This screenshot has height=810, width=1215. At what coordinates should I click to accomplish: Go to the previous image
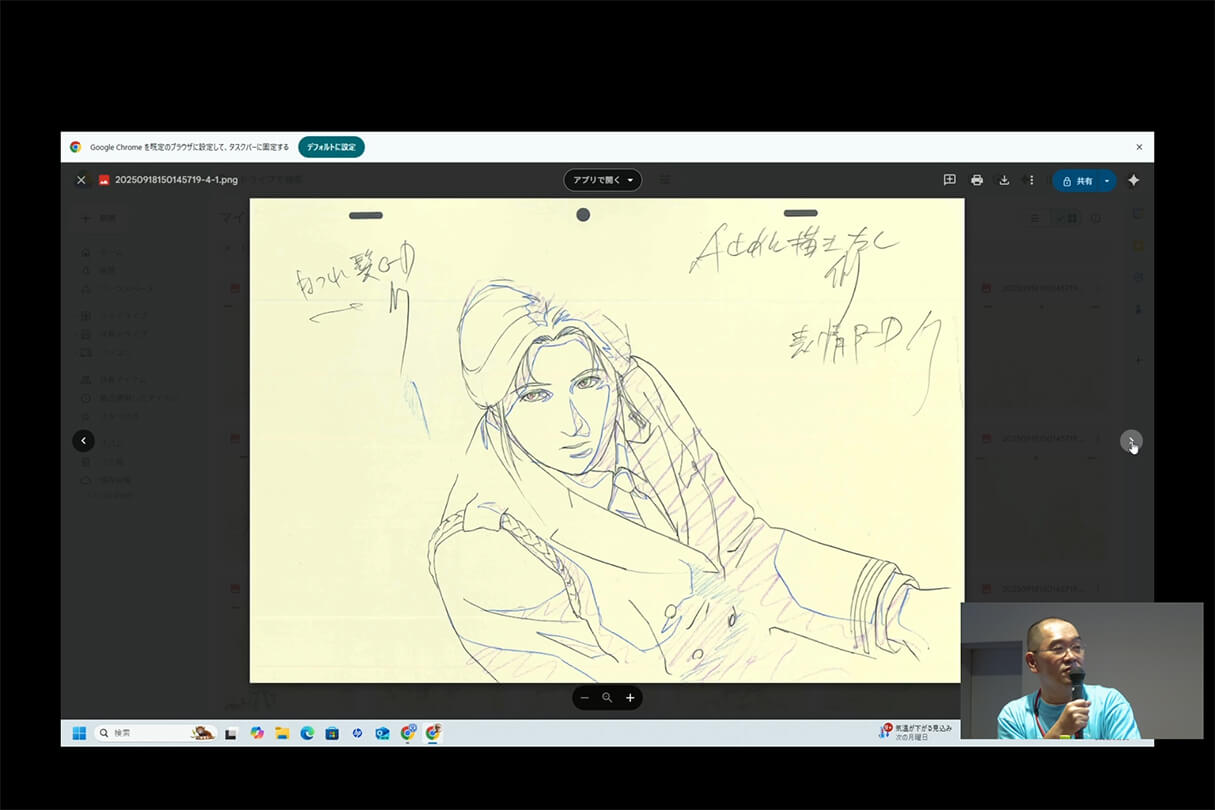coord(83,441)
